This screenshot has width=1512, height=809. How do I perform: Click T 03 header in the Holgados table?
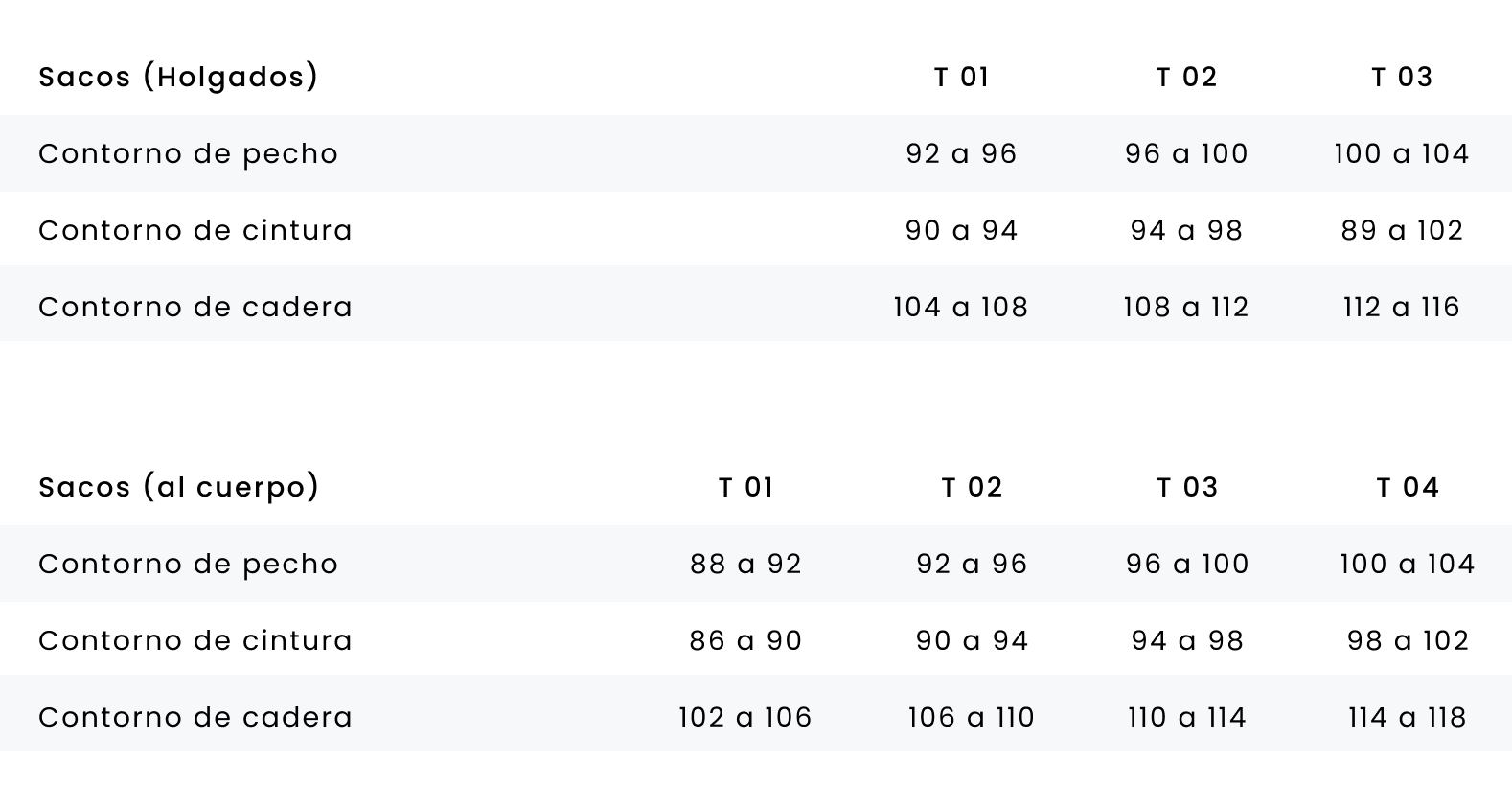coord(1402,77)
